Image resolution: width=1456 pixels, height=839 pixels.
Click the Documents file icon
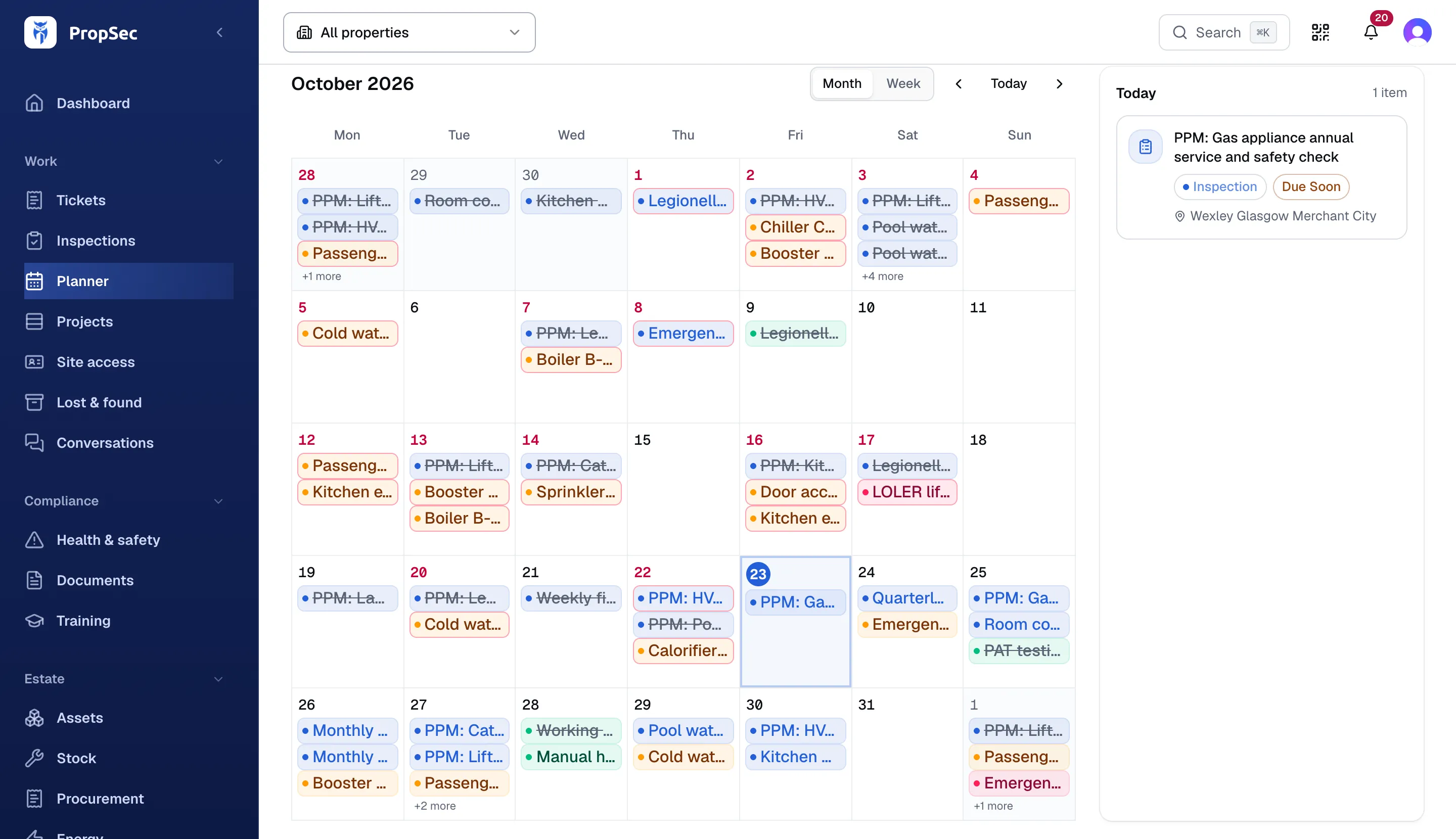point(34,580)
